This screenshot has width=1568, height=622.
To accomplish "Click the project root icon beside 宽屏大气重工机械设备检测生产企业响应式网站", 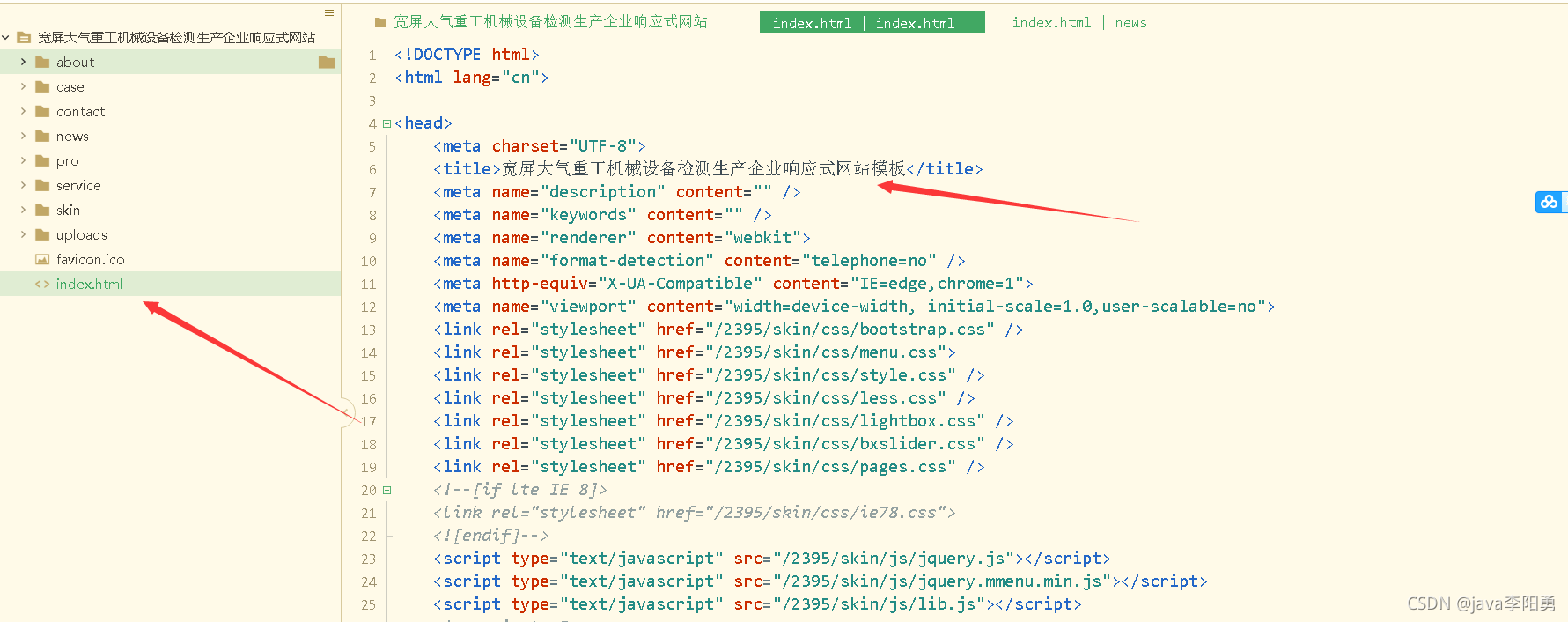I will (x=24, y=38).
